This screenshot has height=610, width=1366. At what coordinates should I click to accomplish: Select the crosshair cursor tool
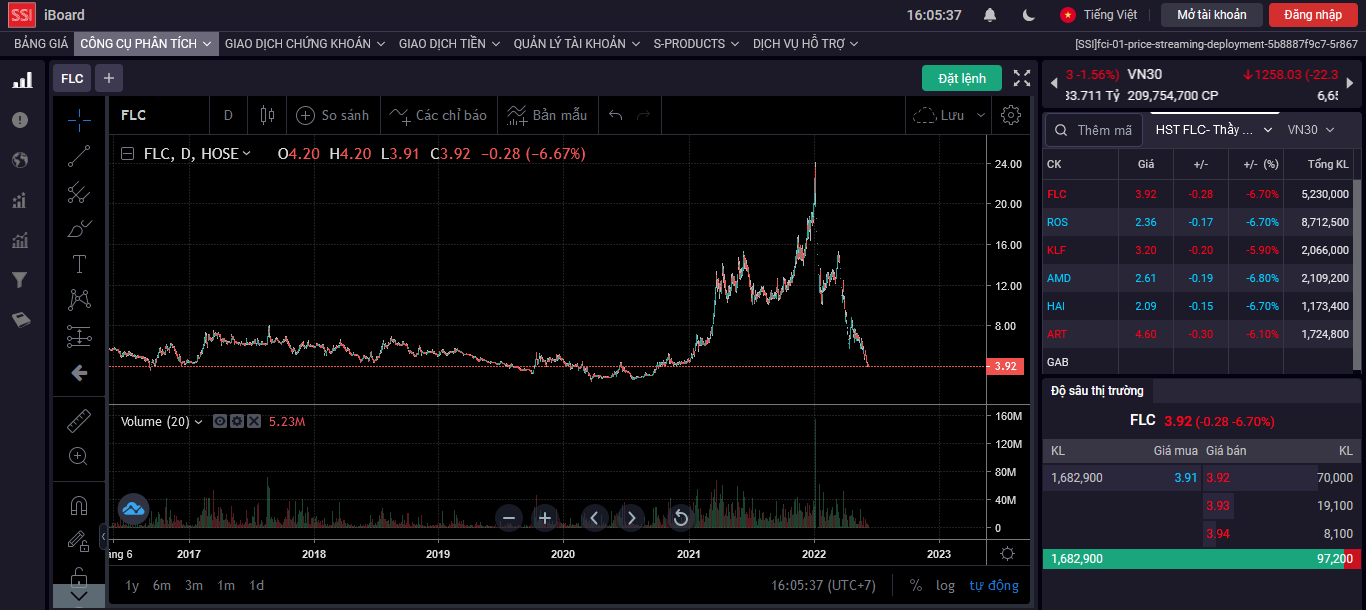tap(79, 119)
